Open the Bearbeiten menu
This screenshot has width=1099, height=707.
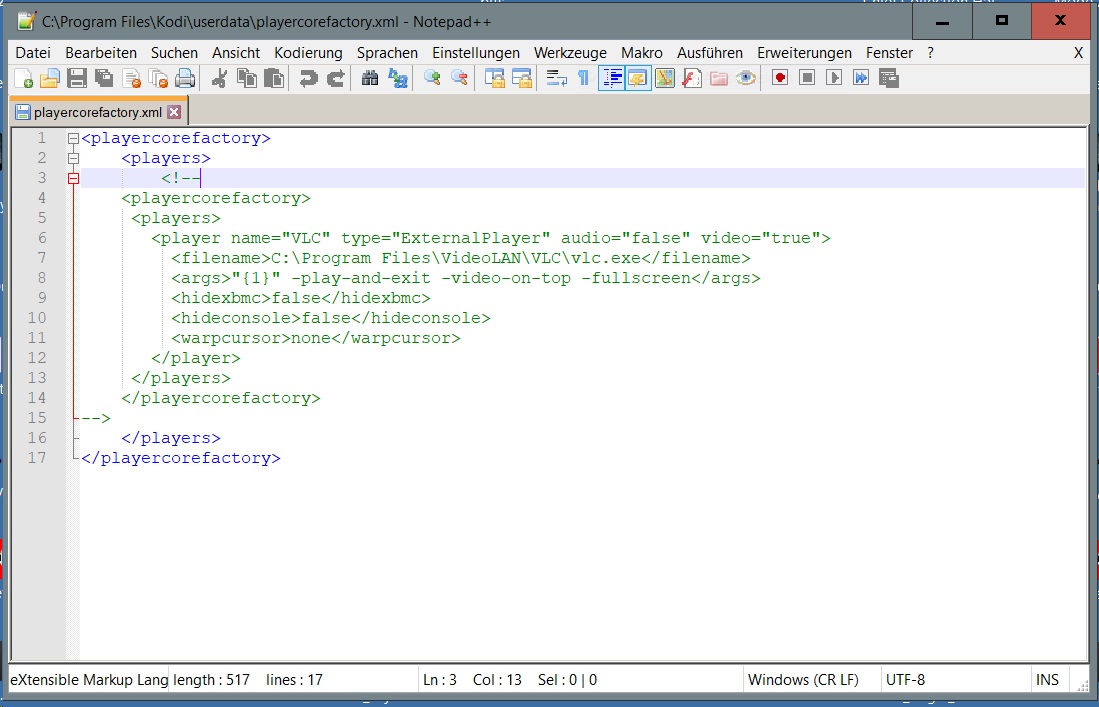[x=101, y=53]
